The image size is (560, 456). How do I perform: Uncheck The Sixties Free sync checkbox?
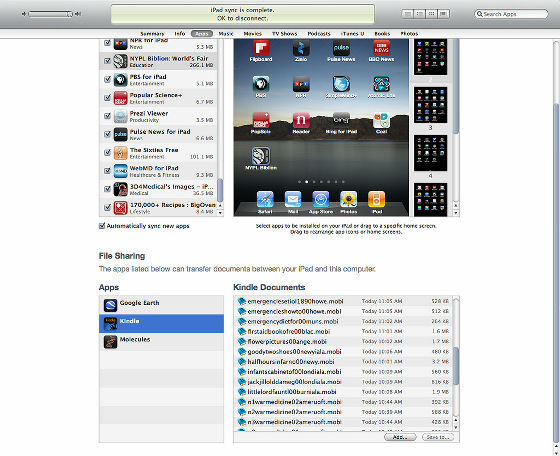(x=107, y=152)
